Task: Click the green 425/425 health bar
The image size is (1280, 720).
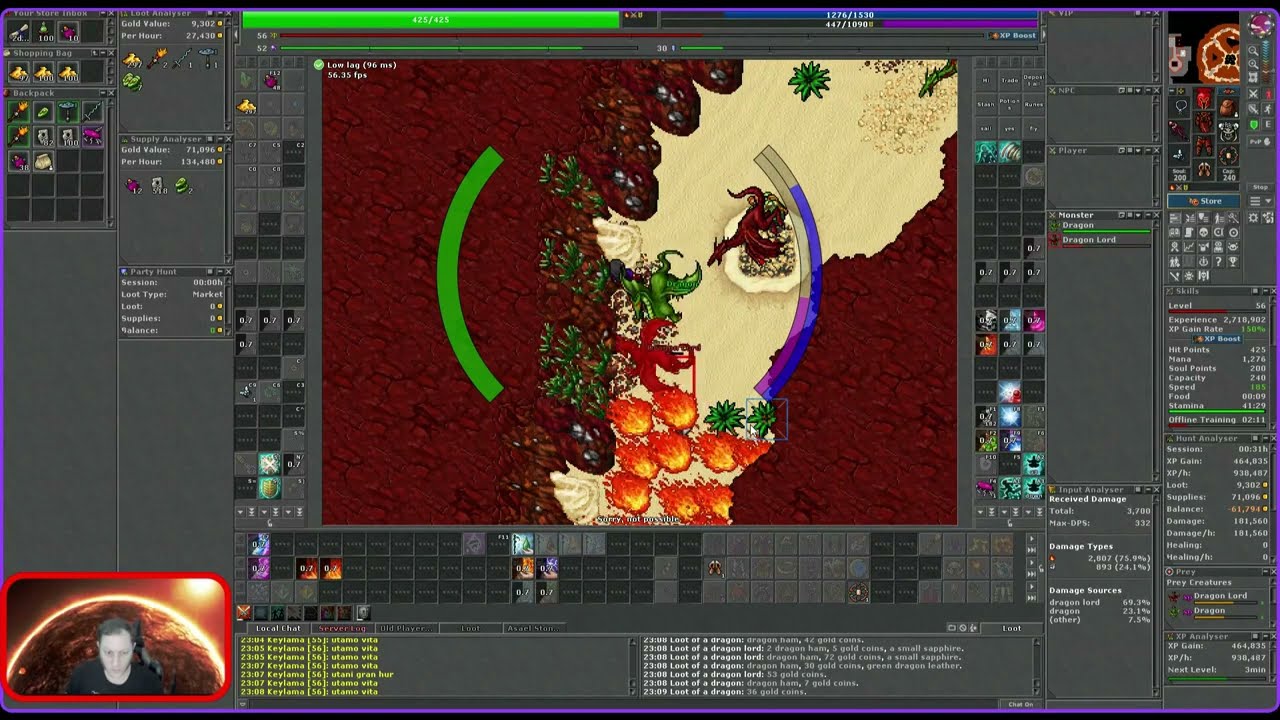Action: pos(431,20)
